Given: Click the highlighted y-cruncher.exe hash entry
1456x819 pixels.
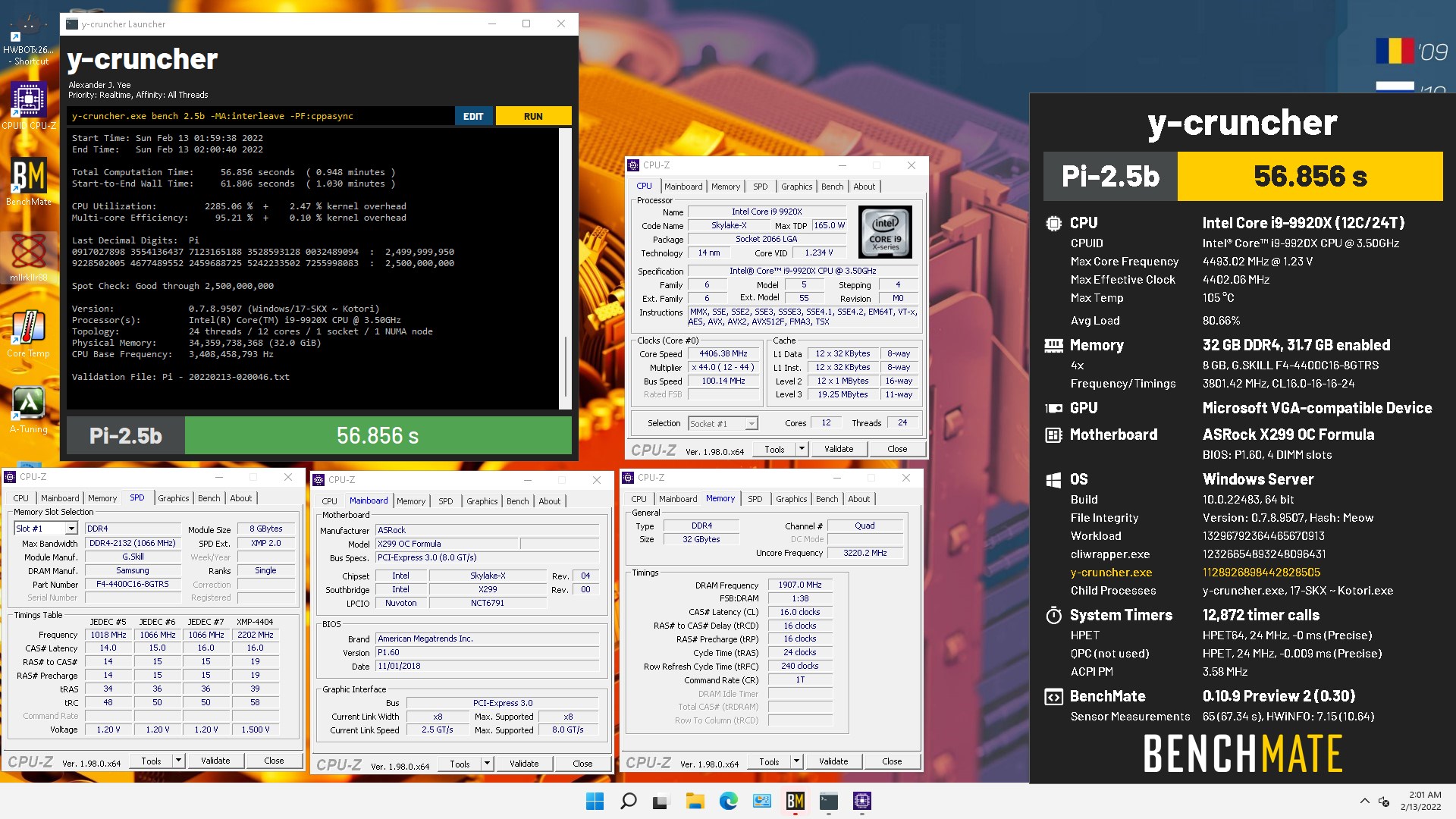Looking at the screenshot, I should (1260, 573).
